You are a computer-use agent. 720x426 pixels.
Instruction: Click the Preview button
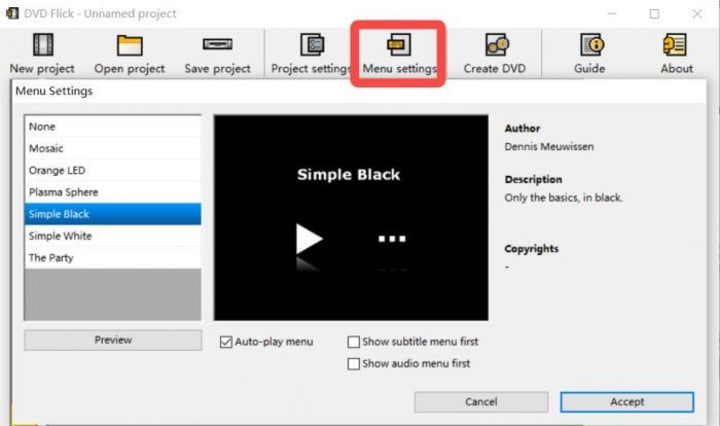tap(113, 340)
